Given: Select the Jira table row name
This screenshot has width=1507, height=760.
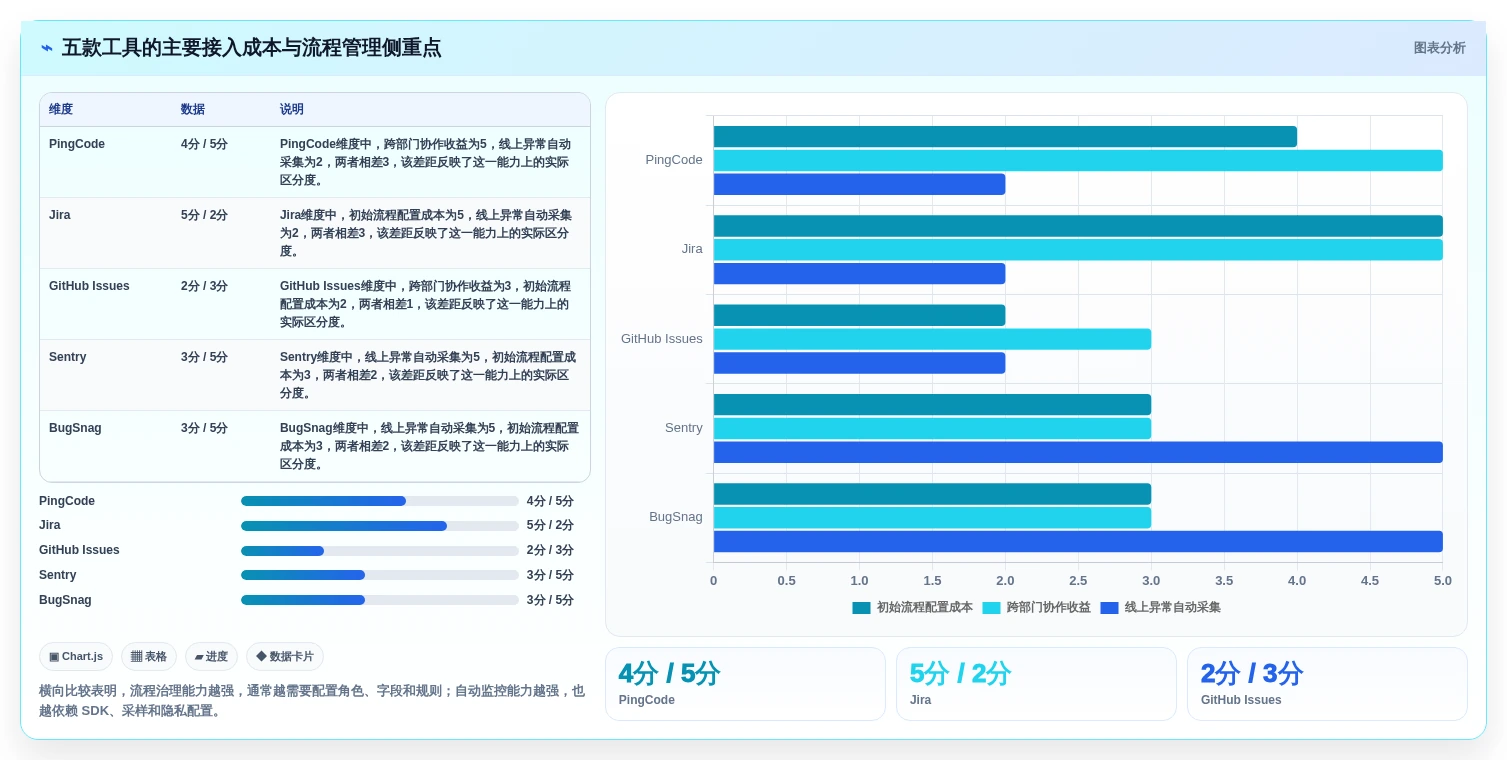Looking at the screenshot, I should [60, 215].
